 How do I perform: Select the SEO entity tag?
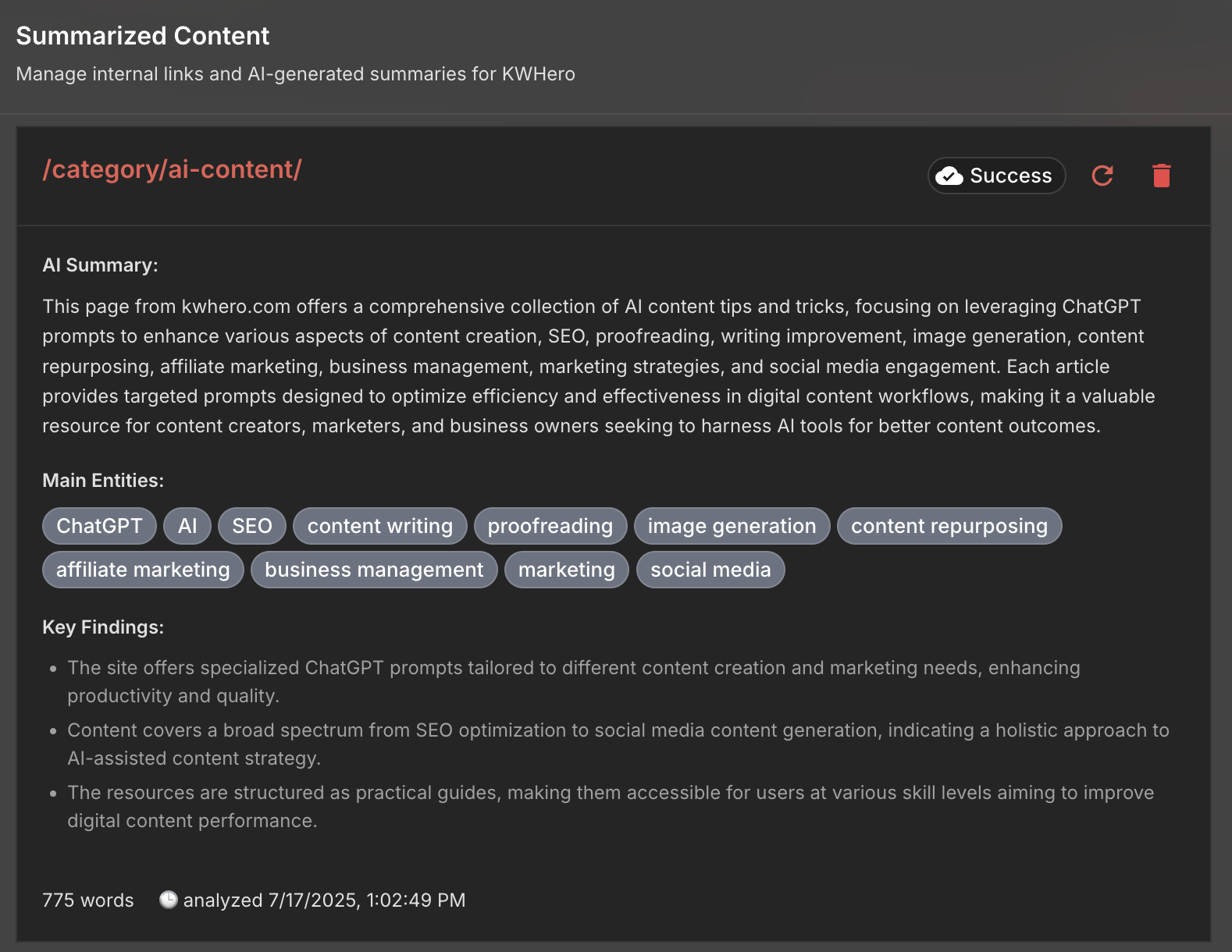(x=251, y=526)
